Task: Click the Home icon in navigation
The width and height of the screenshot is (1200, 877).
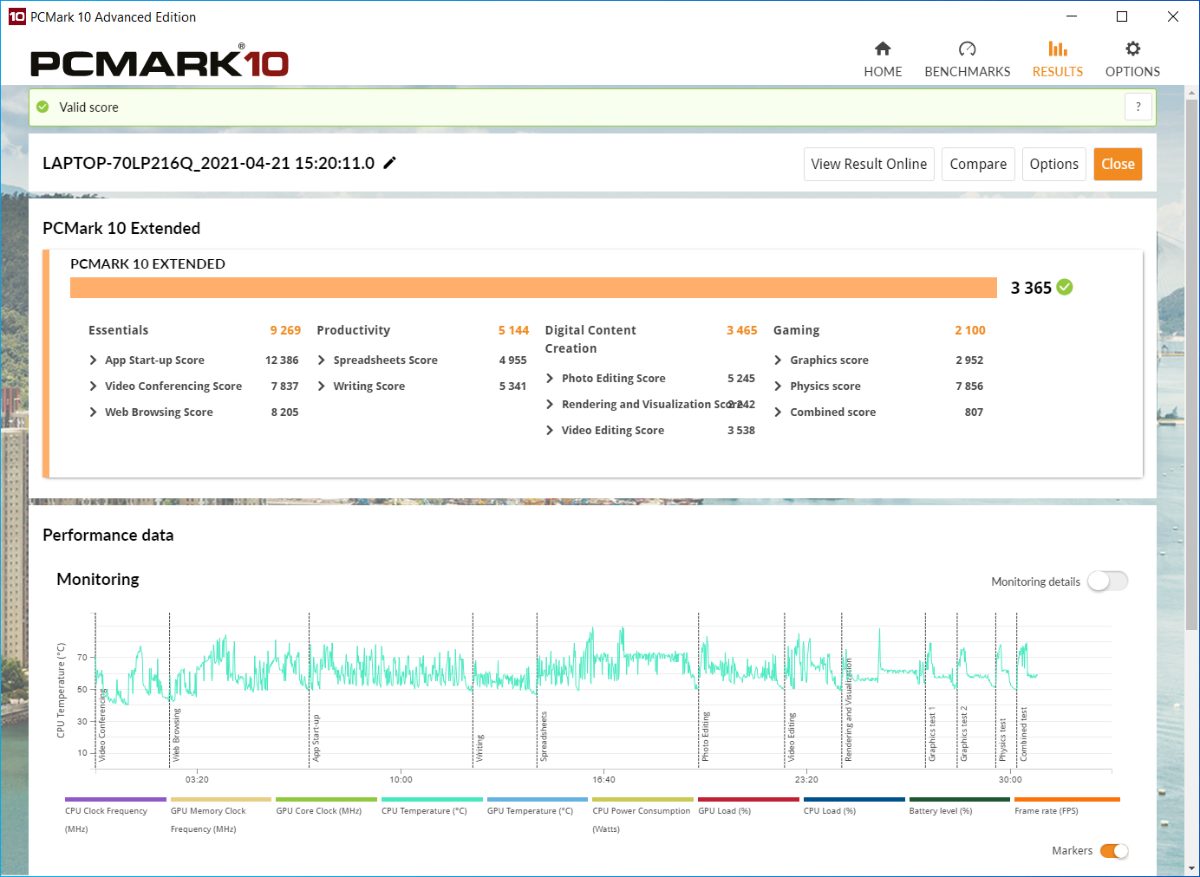Action: 882,49
